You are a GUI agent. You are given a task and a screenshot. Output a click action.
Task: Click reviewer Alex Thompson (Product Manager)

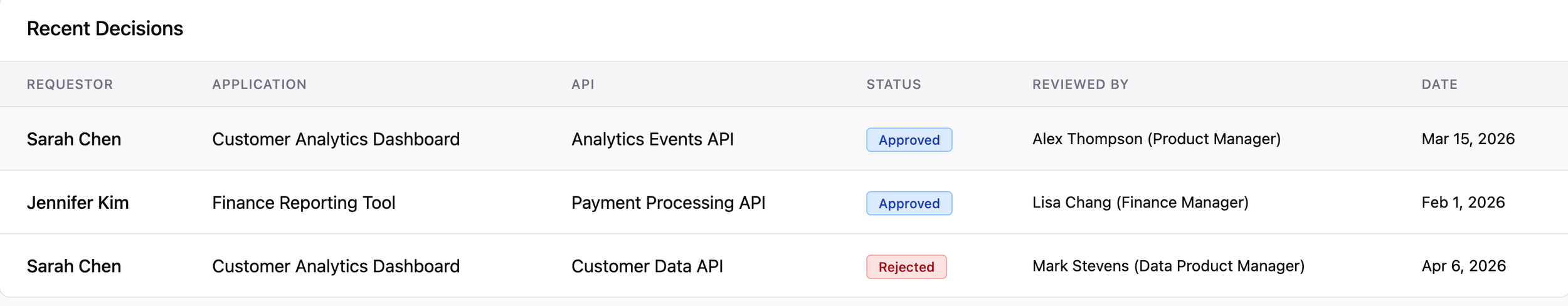click(x=1156, y=139)
